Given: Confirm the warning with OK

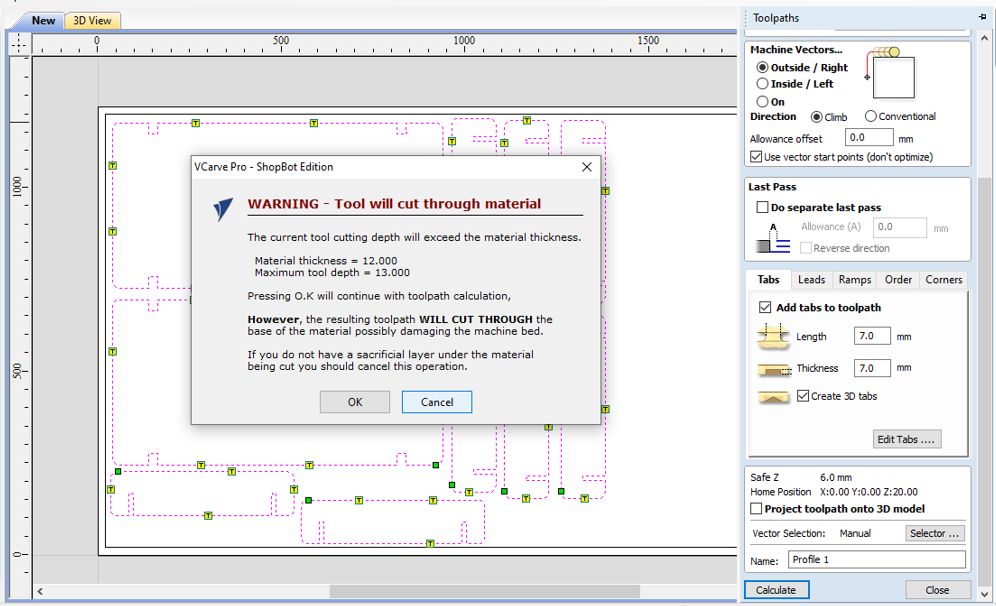Looking at the screenshot, I should point(355,402).
